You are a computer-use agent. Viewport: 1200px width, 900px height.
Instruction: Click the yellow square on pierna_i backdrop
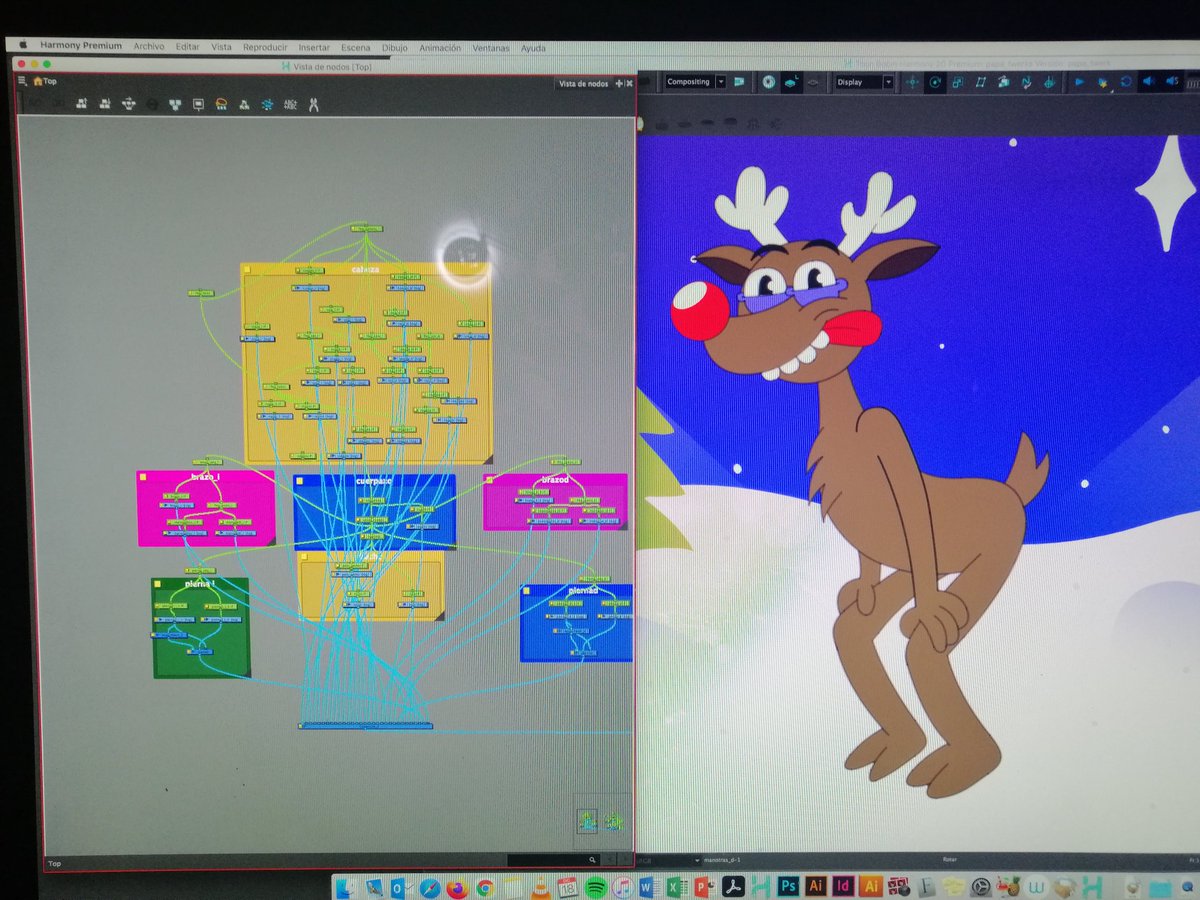point(158,583)
